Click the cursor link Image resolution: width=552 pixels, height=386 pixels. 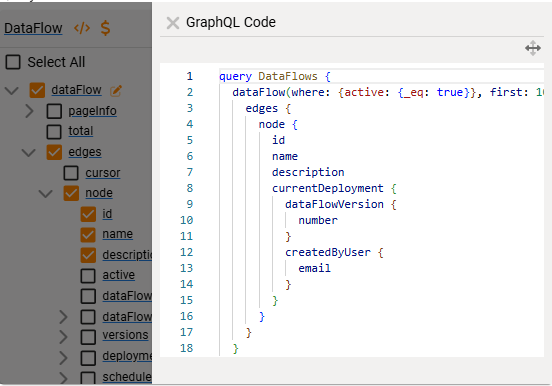click(x=103, y=173)
